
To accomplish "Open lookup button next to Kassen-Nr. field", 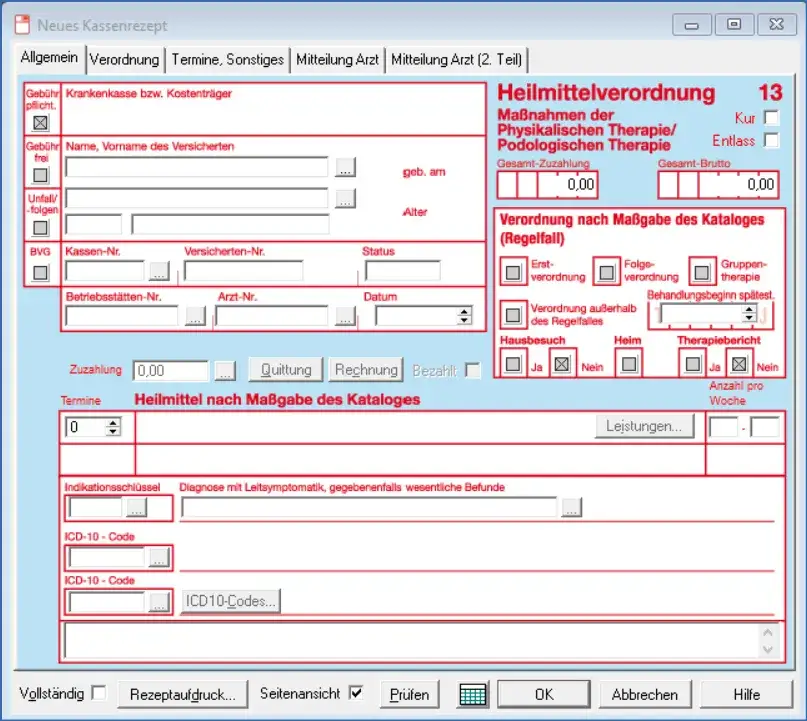I will click(x=159, y=271).
